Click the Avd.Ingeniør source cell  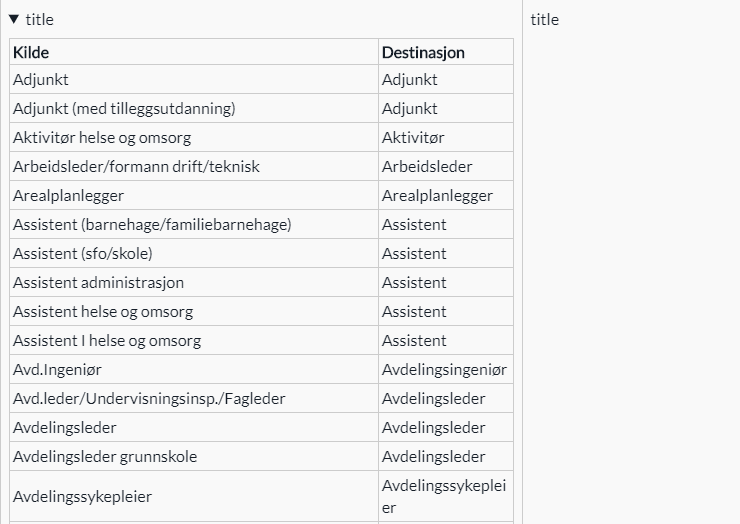57,370
